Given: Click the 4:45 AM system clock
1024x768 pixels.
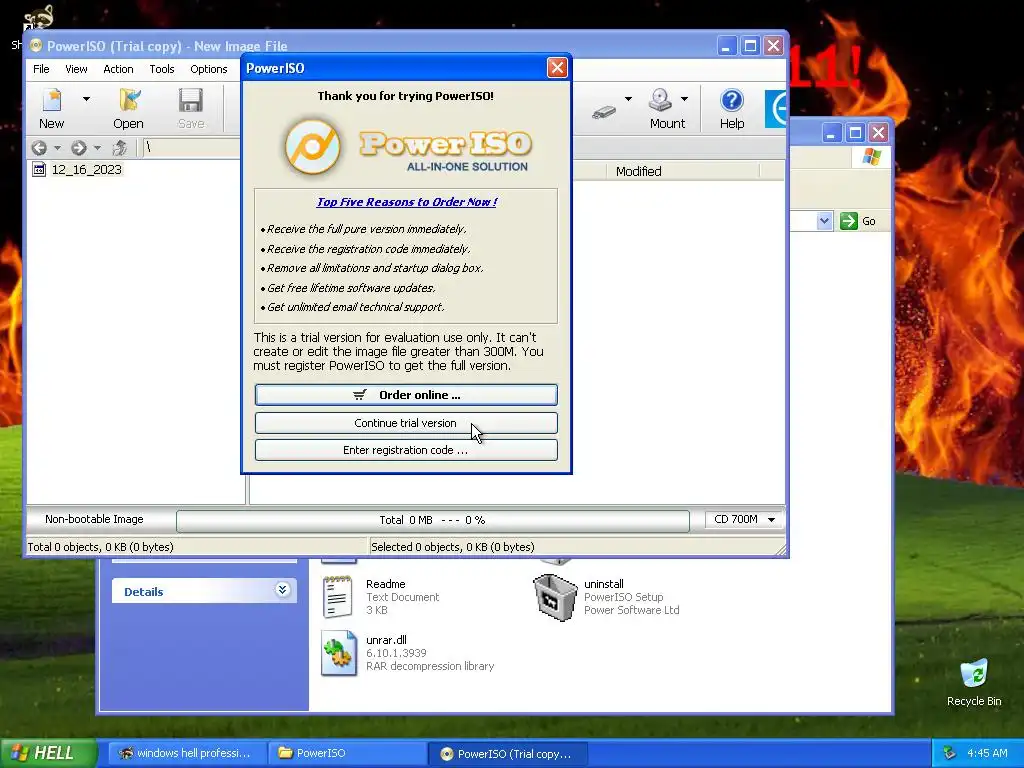Looking at the screenshot, I should (987, 754).
